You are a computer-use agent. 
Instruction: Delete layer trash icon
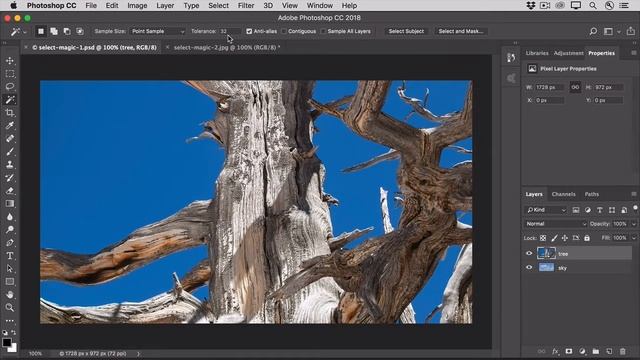coord(622,351)
